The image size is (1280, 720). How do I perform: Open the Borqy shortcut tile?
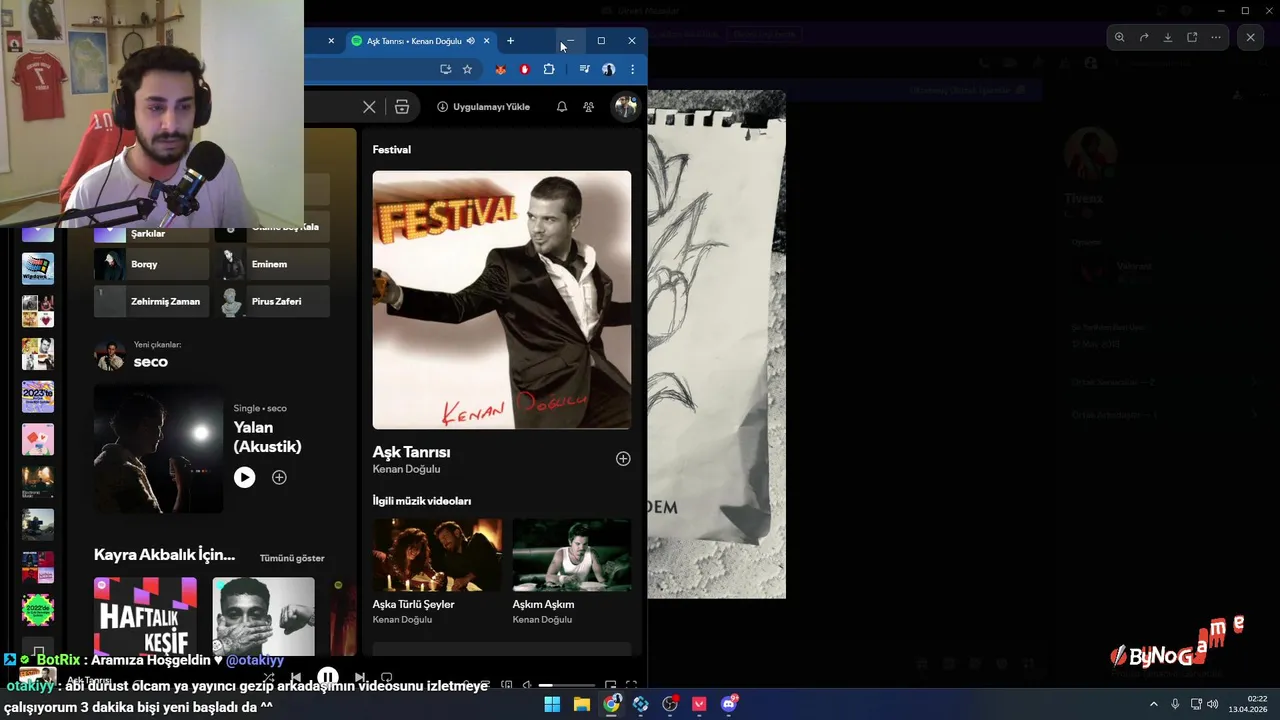(152, 264)
